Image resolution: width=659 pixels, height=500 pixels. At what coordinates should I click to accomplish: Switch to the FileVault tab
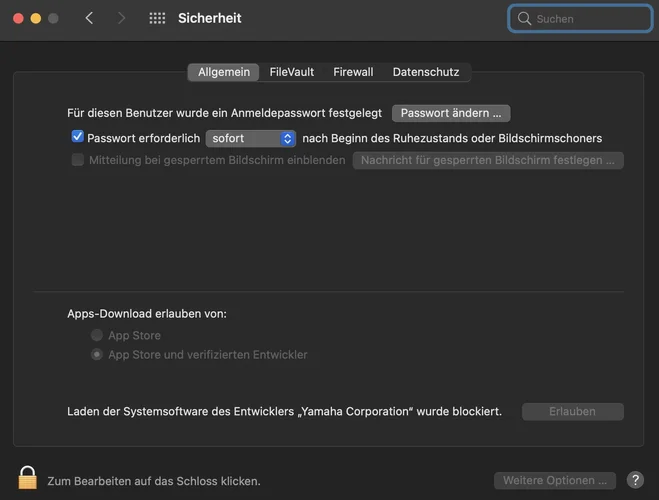(x=291, y=72)
